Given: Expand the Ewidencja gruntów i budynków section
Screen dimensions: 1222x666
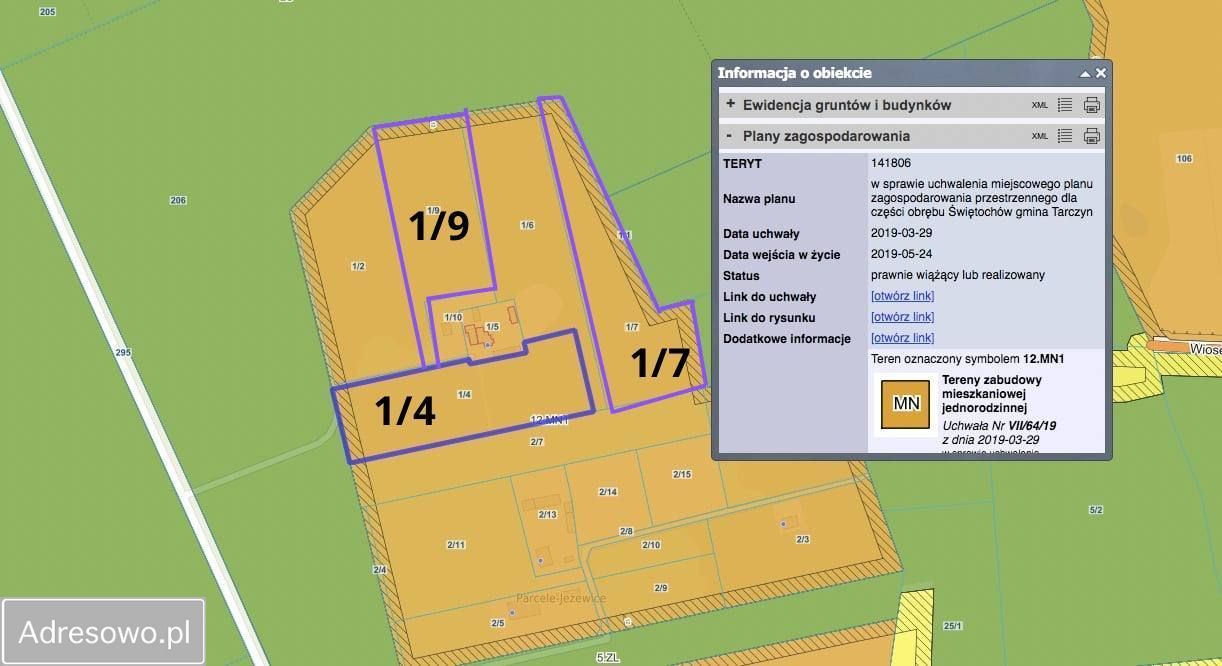Looking at the screenshot, I should [731, 104].
